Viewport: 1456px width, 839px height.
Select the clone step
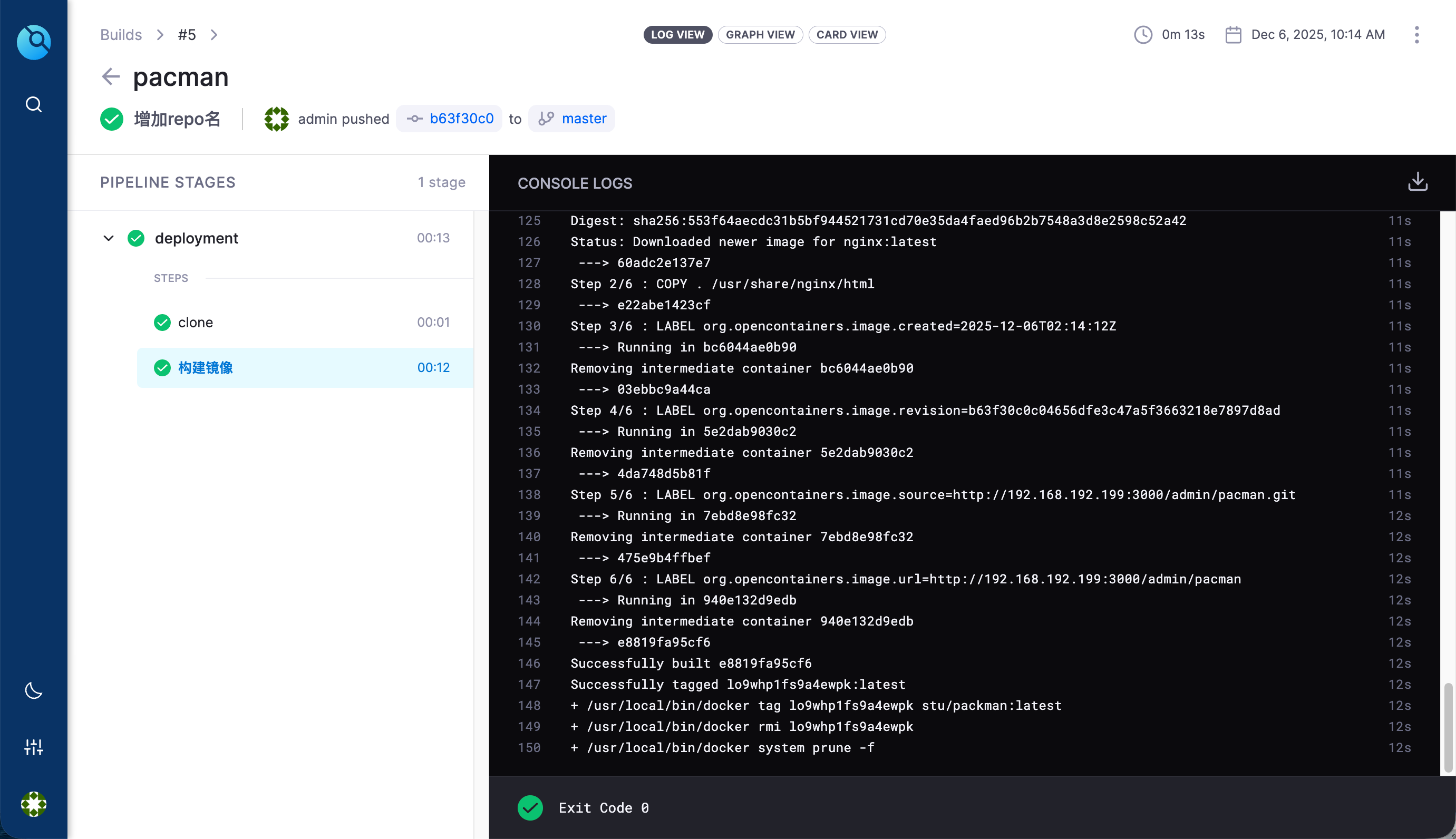pyautogui.click(x=196, y=322)
